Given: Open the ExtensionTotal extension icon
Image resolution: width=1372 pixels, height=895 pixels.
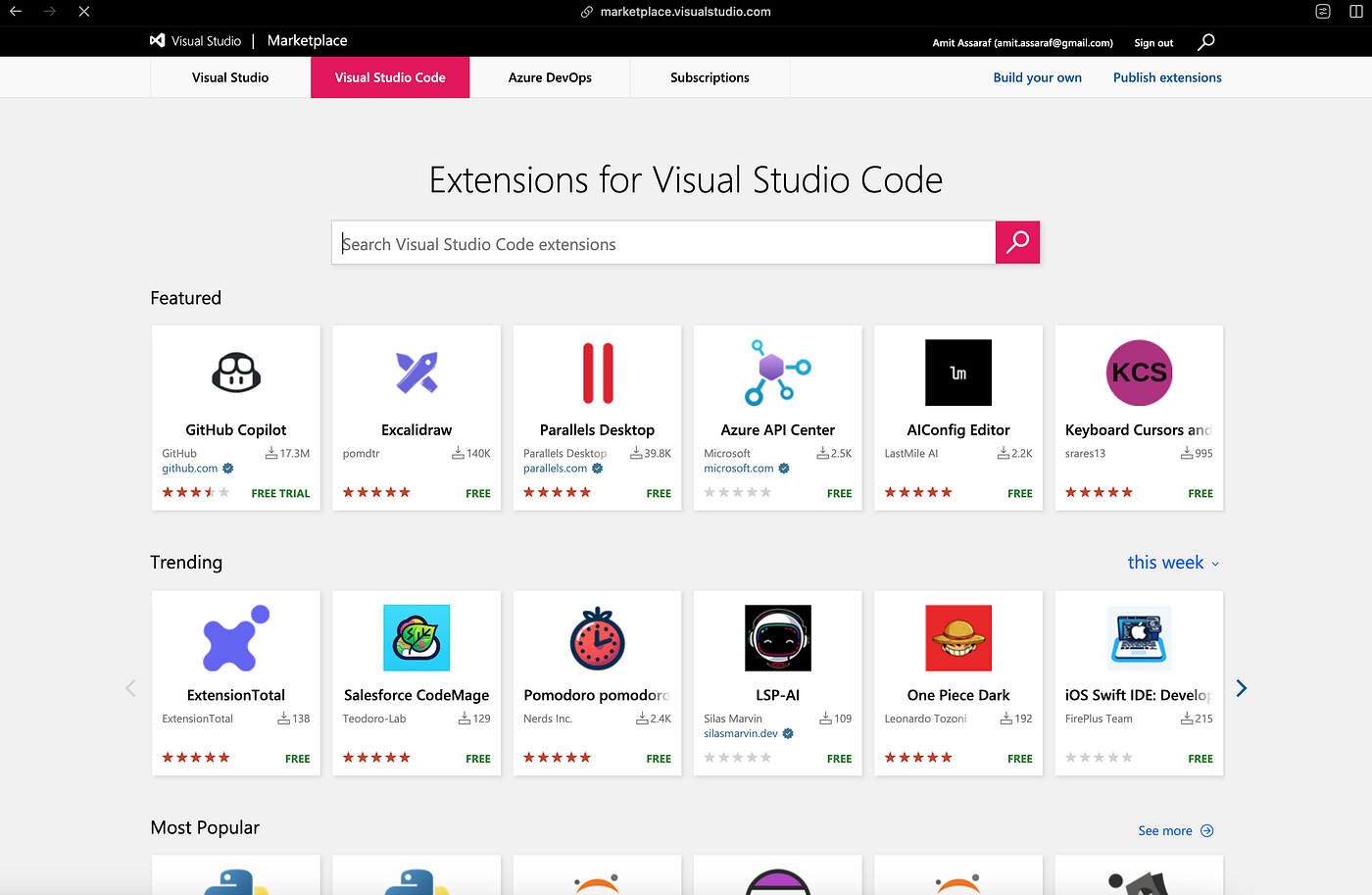Looking at the screenshot, I should click(236, 638).
